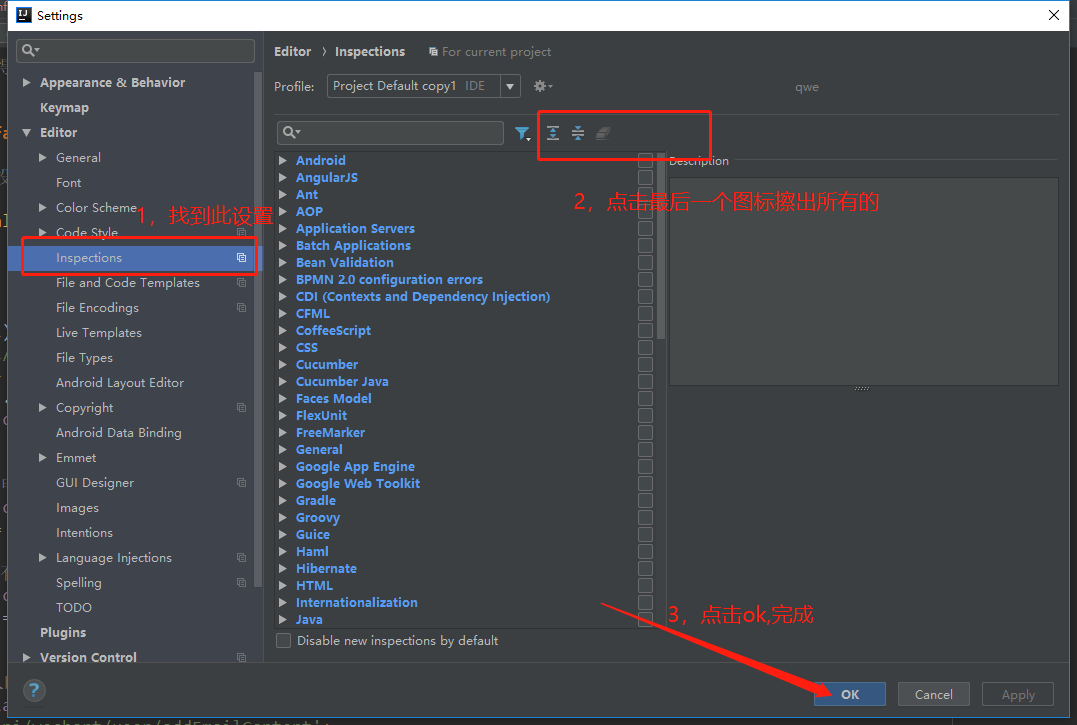Expand all inspection tree nodes icon
Viewport: 1077px width, 725px height.
click(553, 133)
